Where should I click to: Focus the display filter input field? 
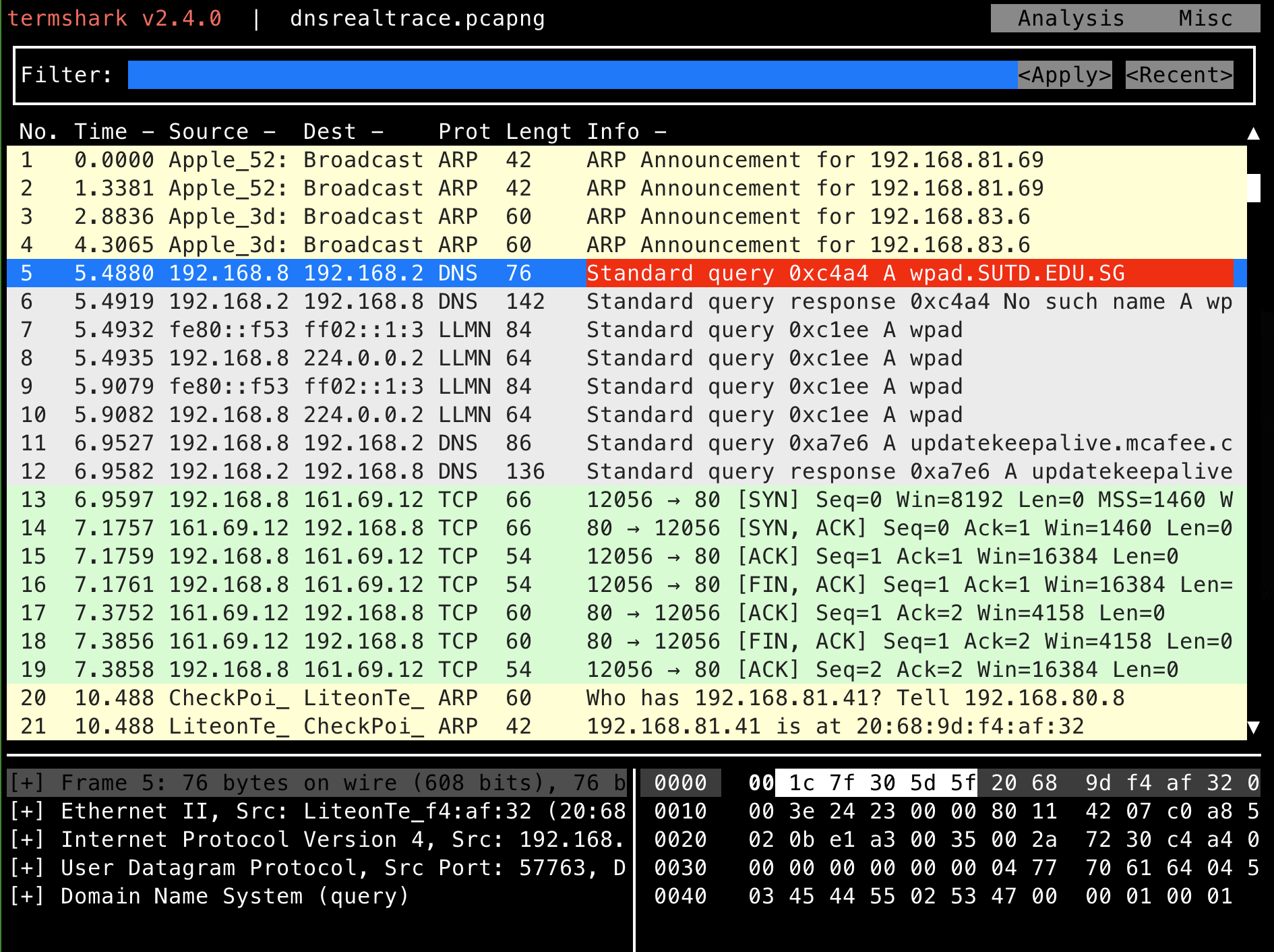(x=572, y=75)
